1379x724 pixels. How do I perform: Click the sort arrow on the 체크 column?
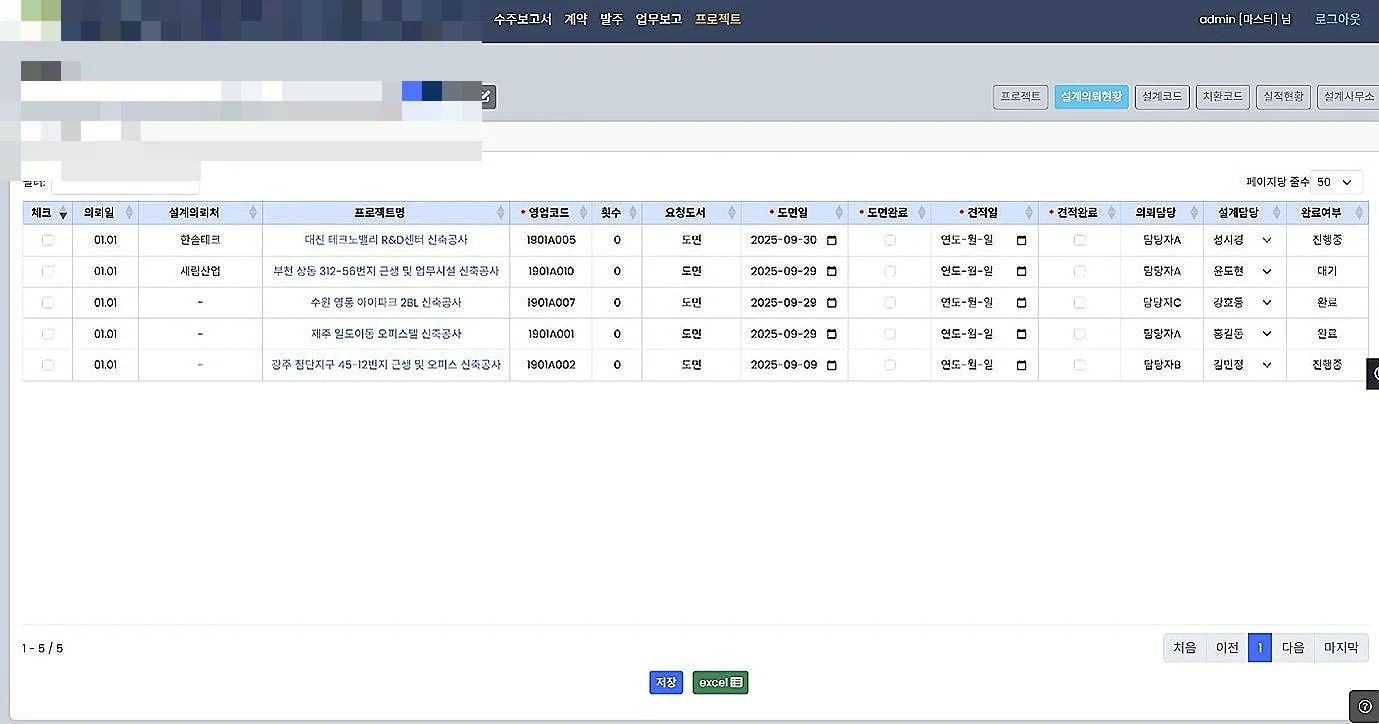click(61, 212)
